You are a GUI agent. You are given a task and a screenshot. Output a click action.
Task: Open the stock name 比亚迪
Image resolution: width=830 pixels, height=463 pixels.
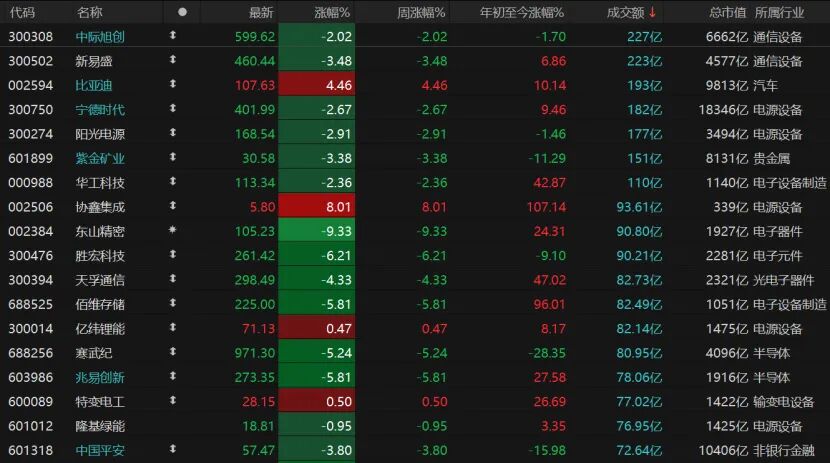tap(94, 85)
